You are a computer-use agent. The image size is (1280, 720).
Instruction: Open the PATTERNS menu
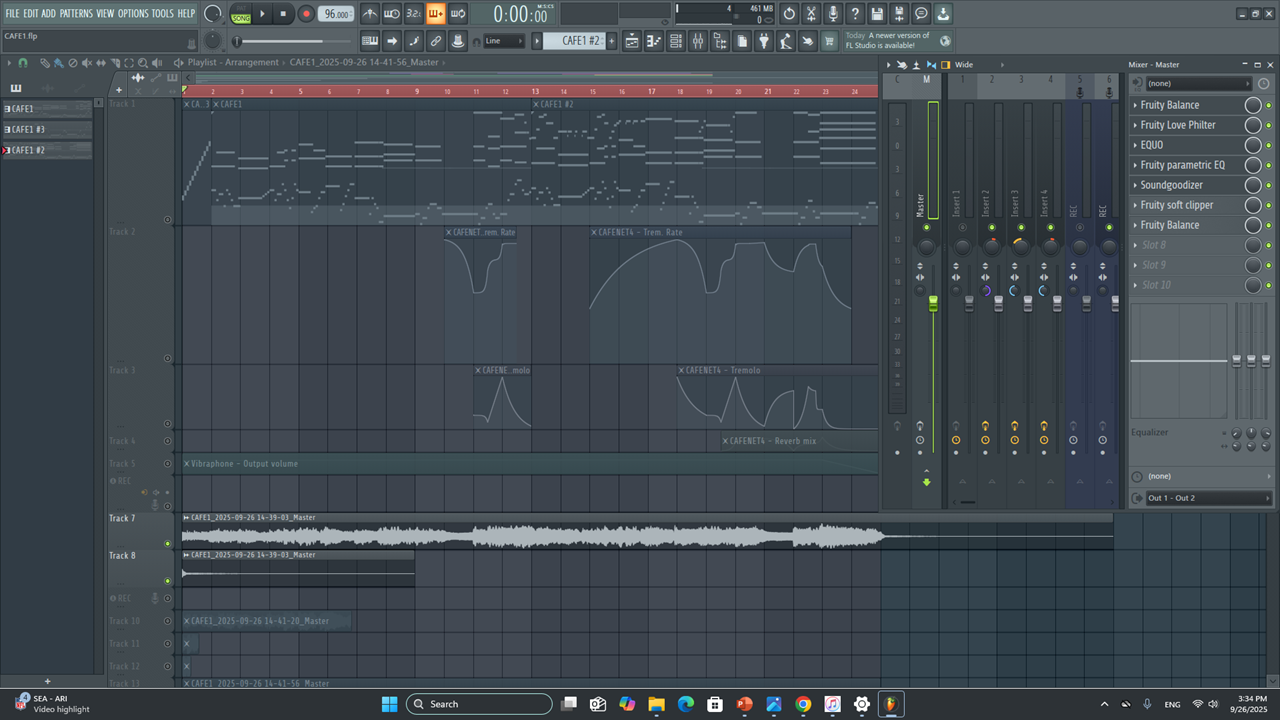pyautogui.click(x=76, y=14)
